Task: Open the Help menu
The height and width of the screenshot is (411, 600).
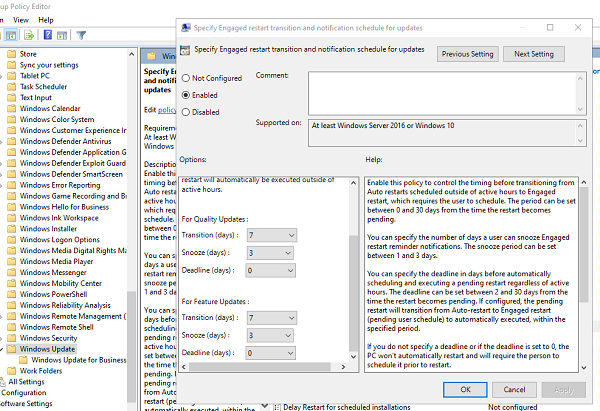Action: [46, 20]
